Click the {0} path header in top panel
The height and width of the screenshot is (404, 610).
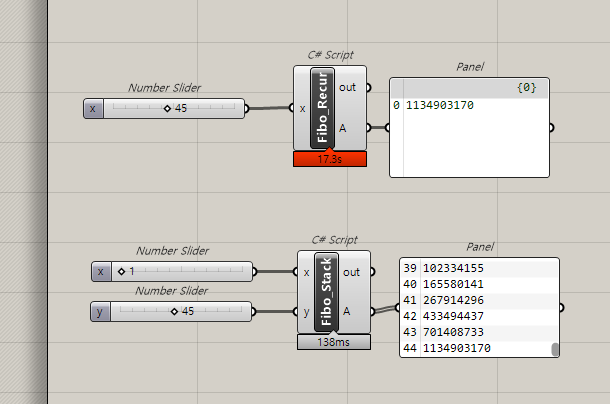tap(527, 88)
